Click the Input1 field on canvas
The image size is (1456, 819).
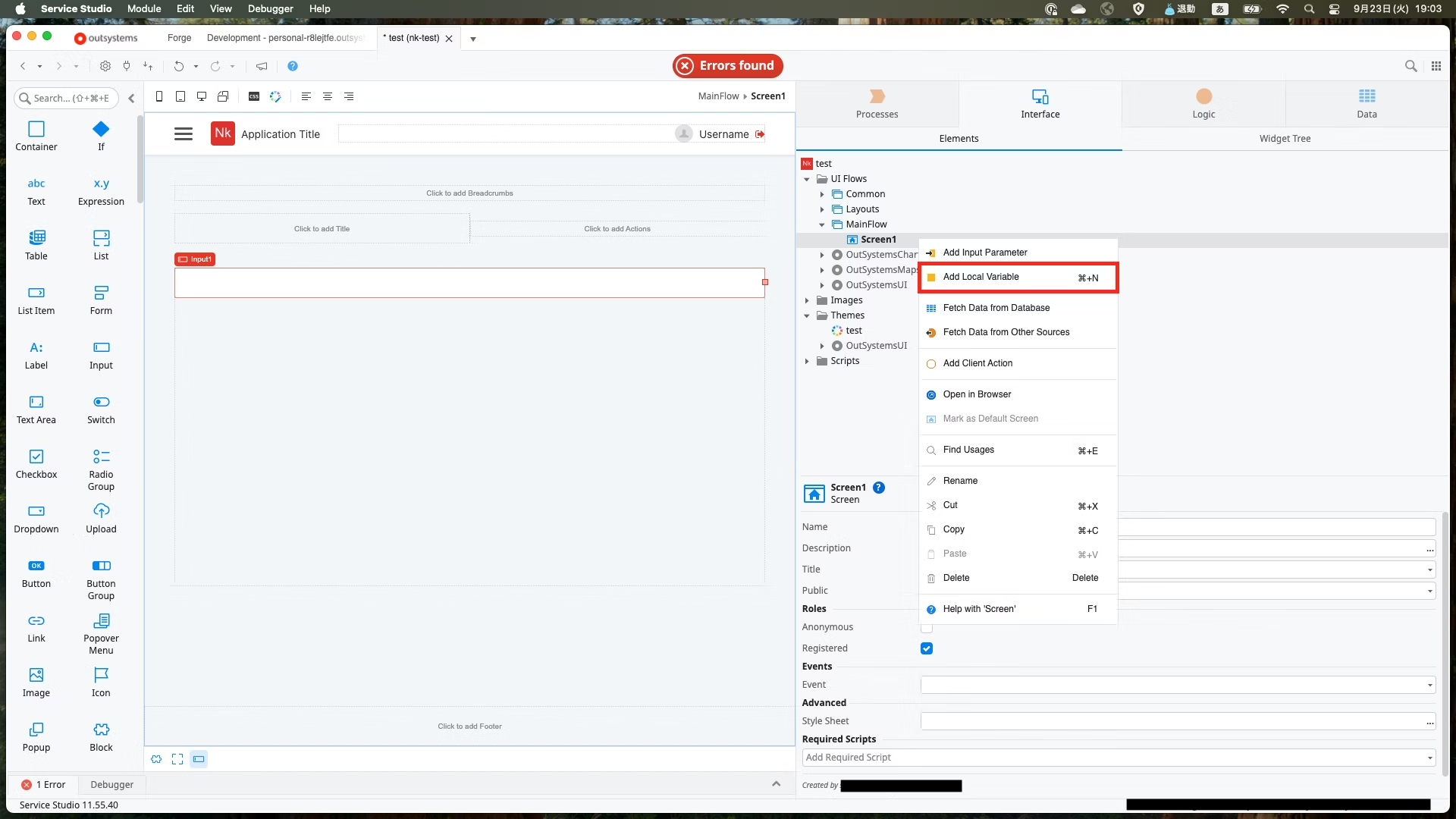(x=469, y=283)
